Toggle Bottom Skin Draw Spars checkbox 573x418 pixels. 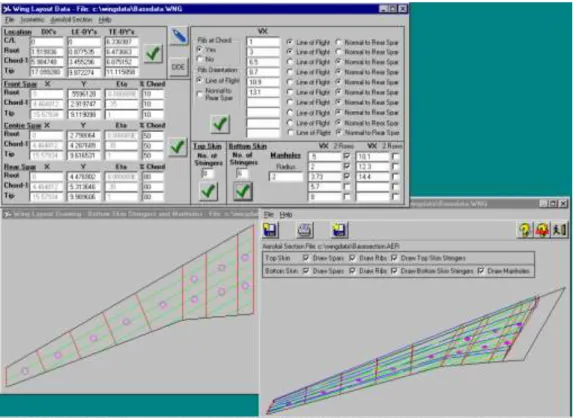(x=306, y=271)
